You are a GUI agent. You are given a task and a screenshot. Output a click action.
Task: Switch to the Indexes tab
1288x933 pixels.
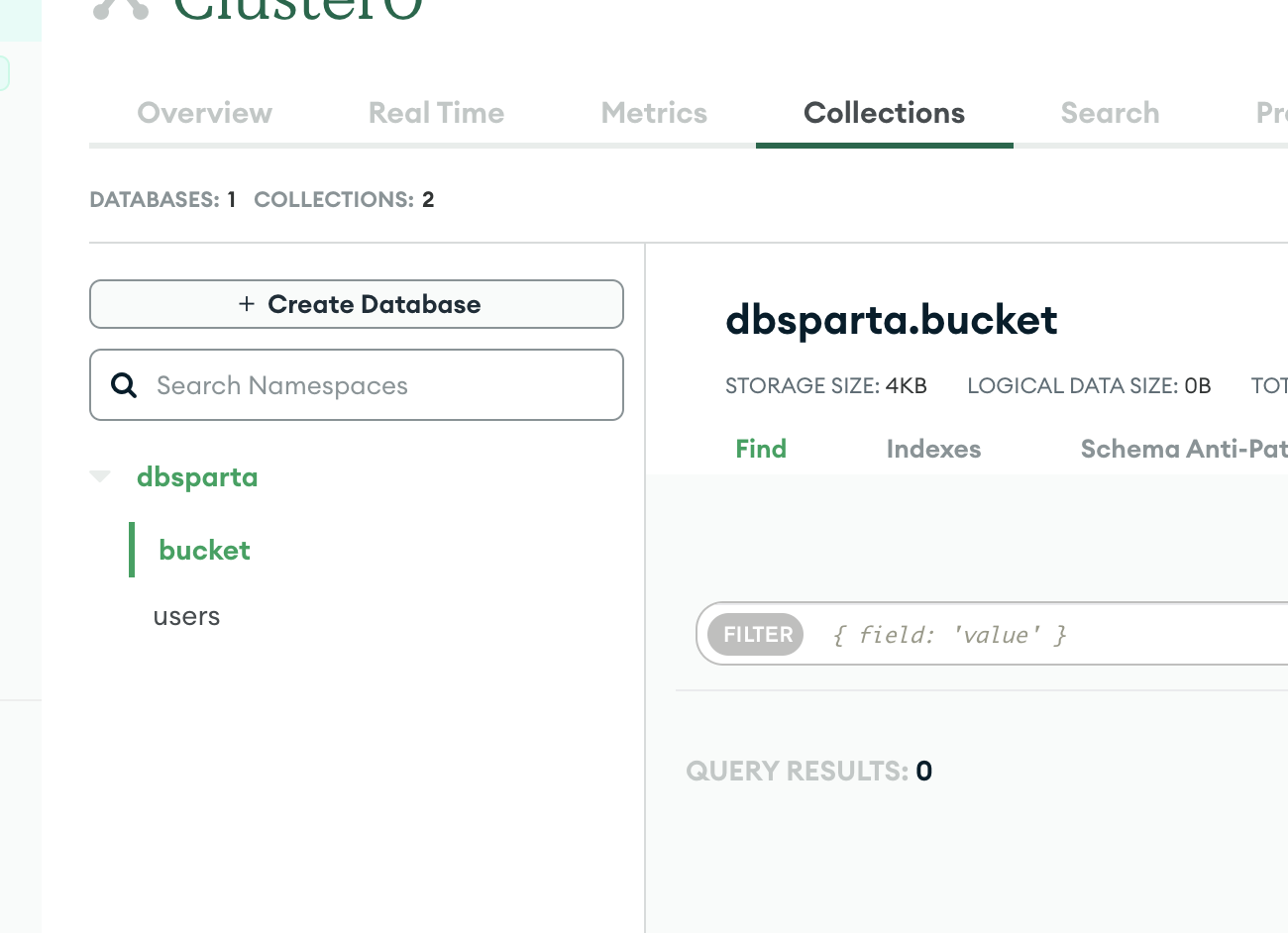click(x=933, y=449)
